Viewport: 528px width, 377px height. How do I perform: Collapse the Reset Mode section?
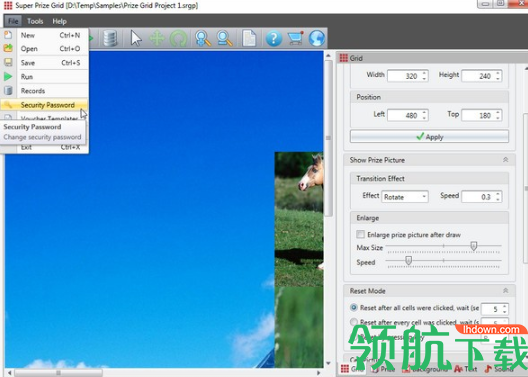point(505,290)
